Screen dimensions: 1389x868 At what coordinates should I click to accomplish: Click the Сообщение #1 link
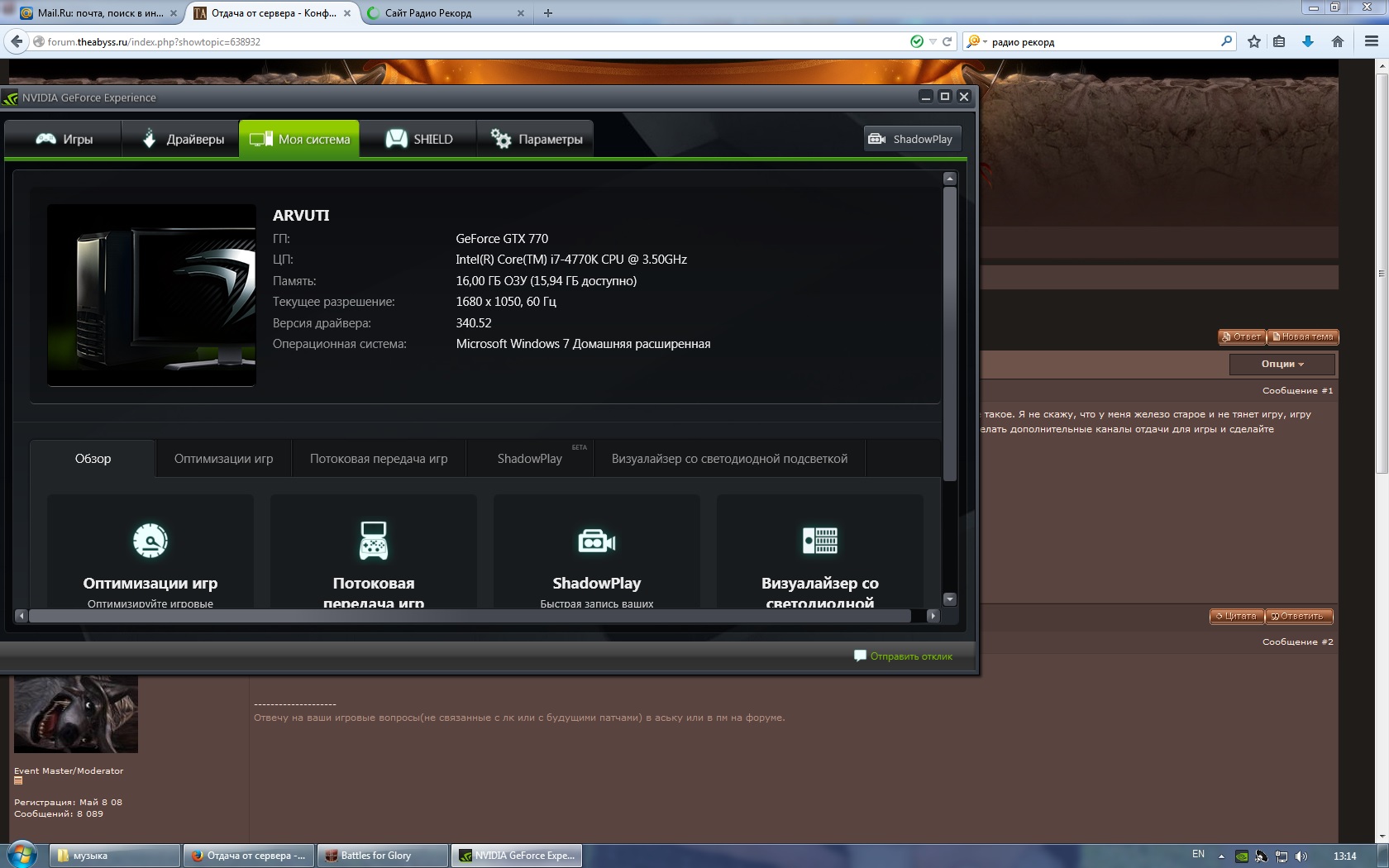tap(1297, 390)
